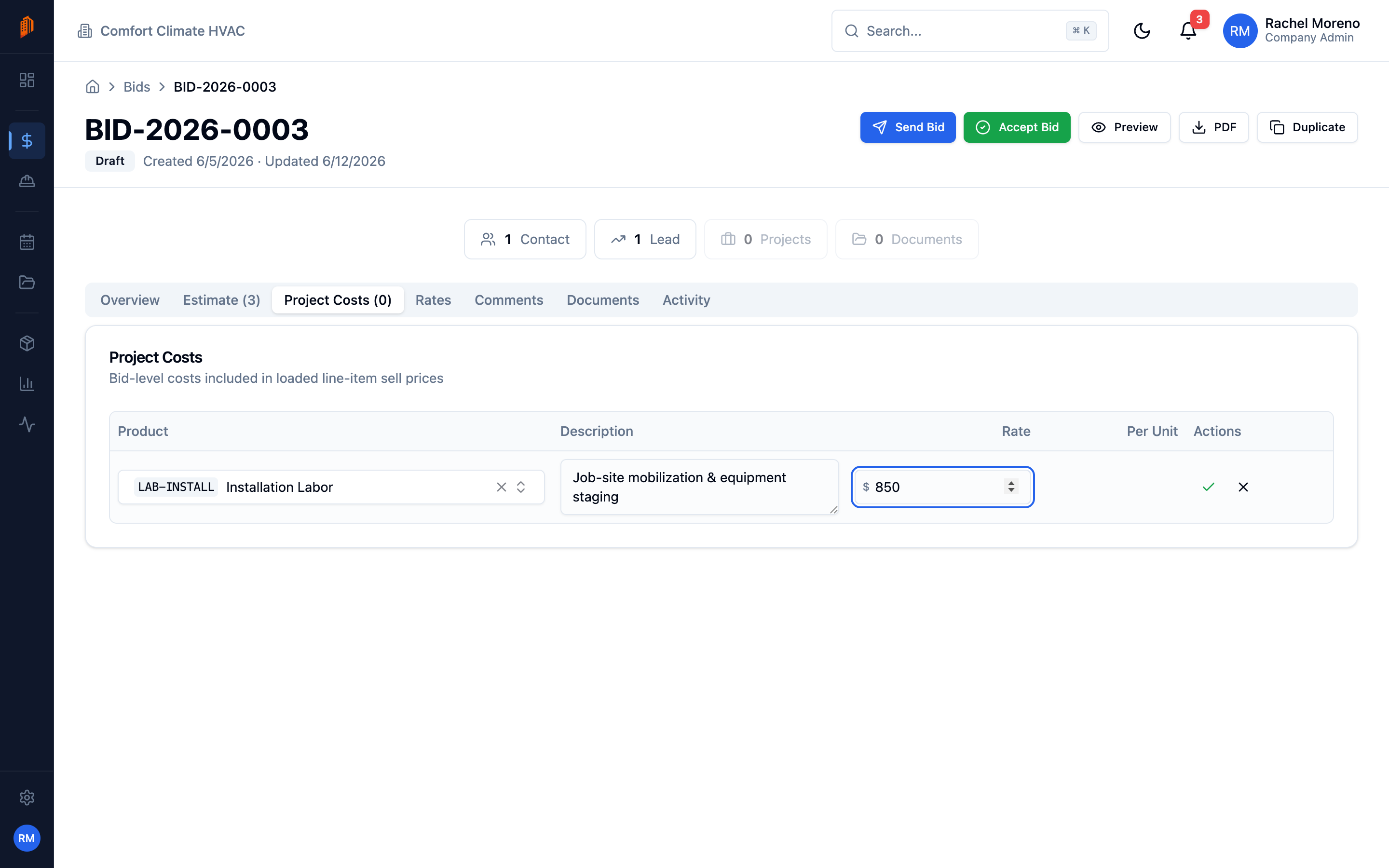Click the RM avatar at sidebar bottom
Image resolution: width=1389 pixels, height=868 pixels.
pos(27,838)
